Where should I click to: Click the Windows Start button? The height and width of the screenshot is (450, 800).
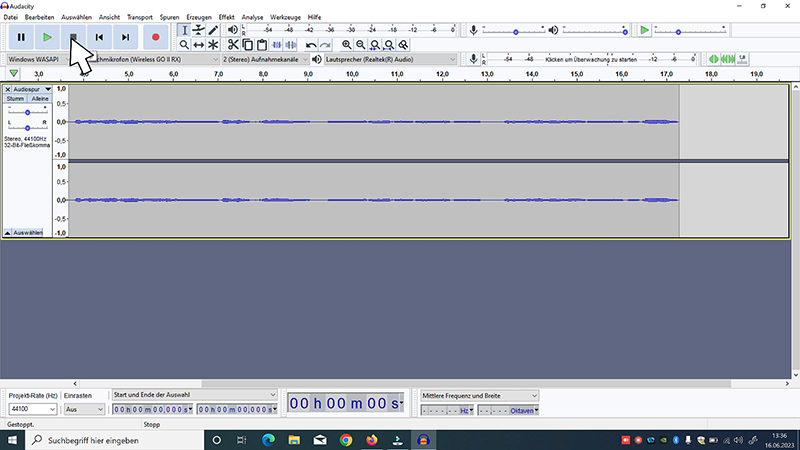[x=12, y=440]
